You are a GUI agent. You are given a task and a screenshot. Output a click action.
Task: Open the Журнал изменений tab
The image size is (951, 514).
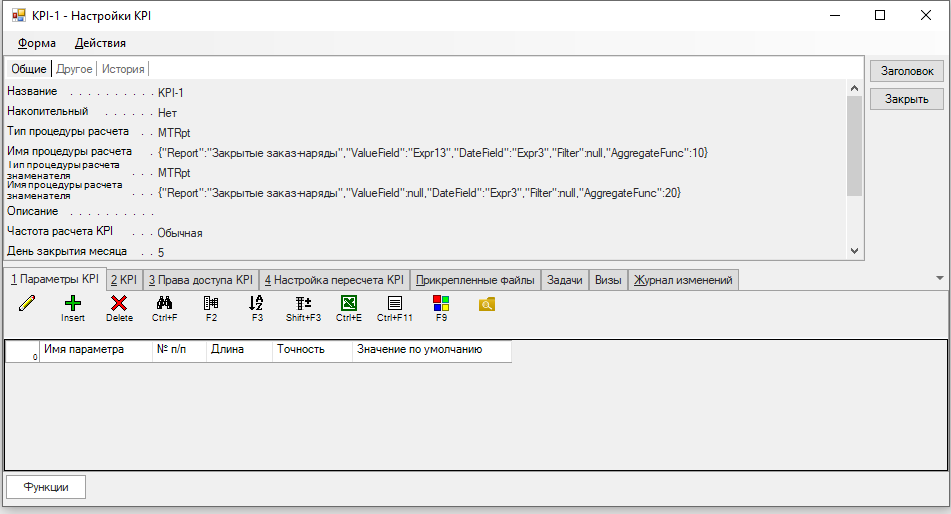pyautogui.click(x=684, y=280)
